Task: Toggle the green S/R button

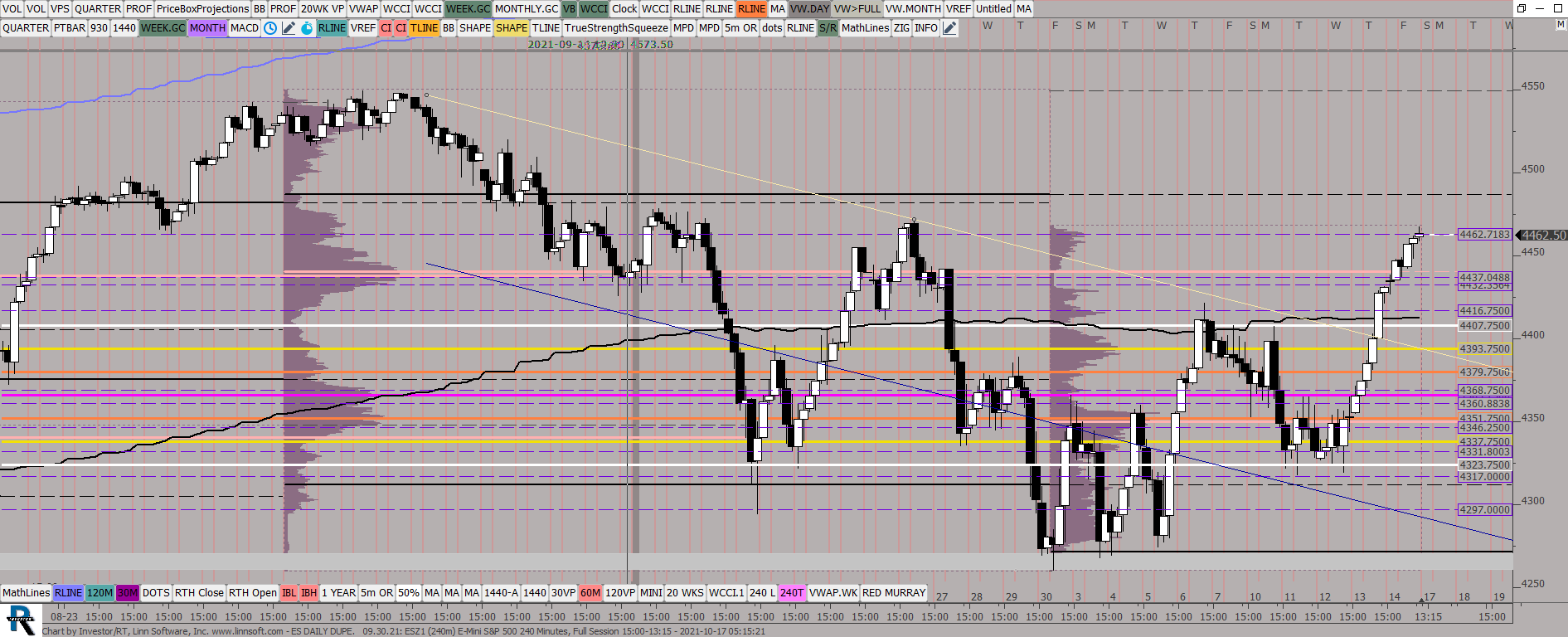Action: [828, 28]
